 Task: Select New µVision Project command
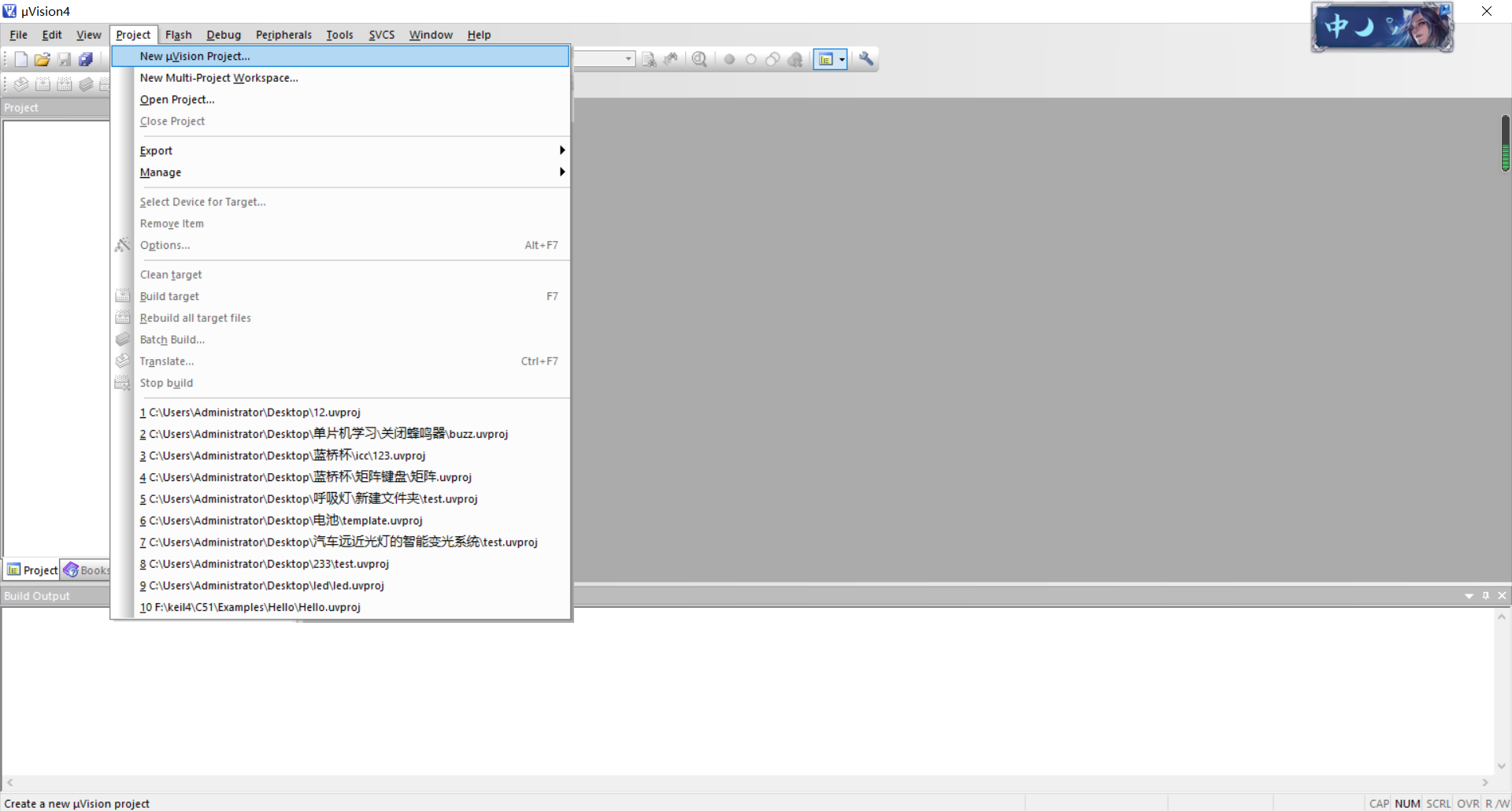click(195, 56)
